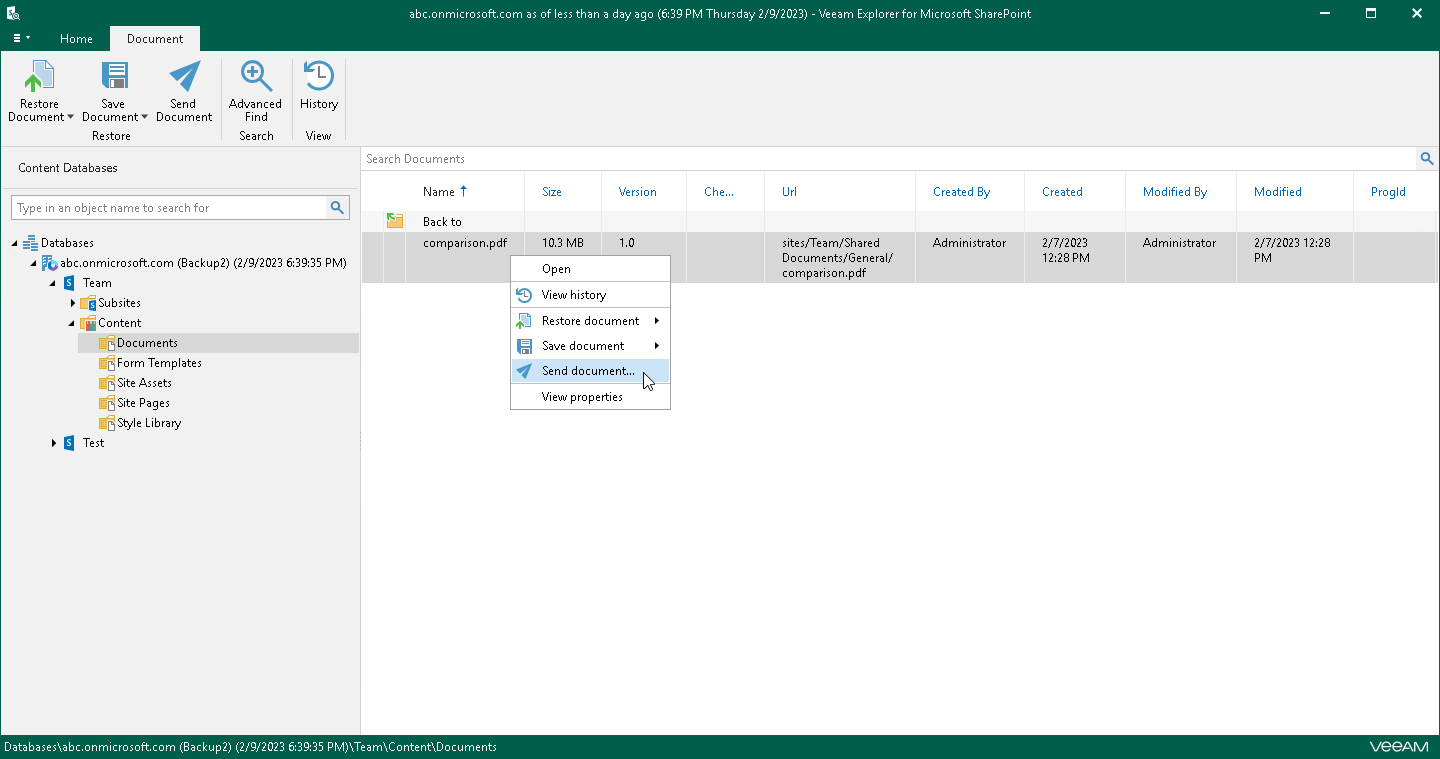Open the hamburger menu top left
Viewport: 1440px width, 759px height.
pyautogui.click(x=20, y=38)
